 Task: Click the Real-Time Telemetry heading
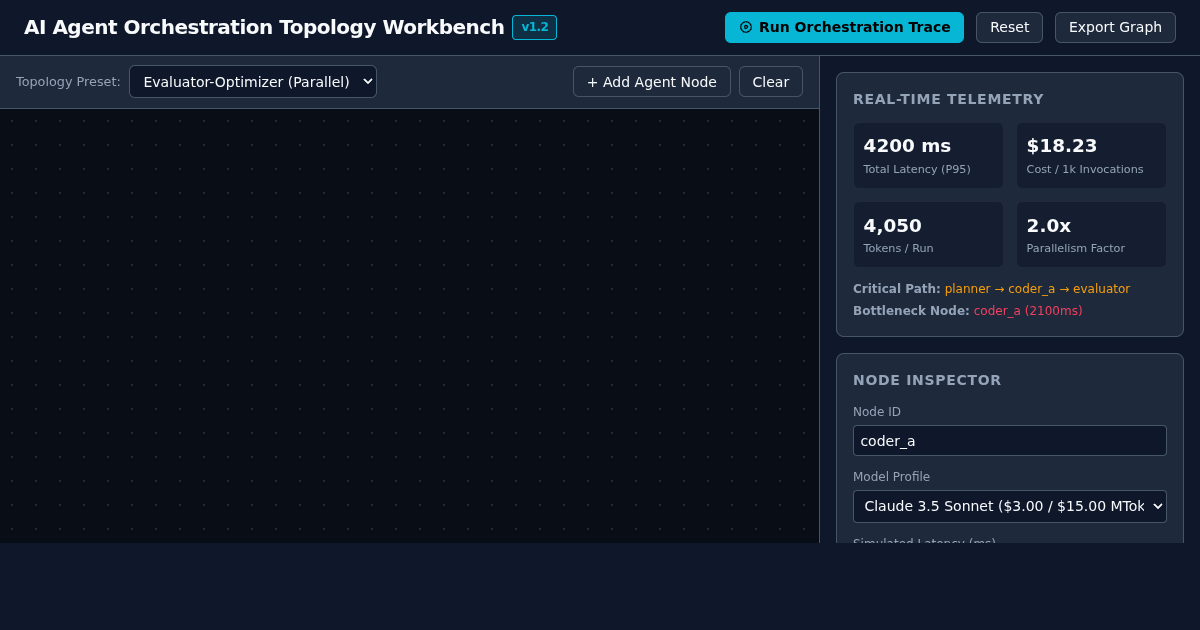click(x=948, y=99)
